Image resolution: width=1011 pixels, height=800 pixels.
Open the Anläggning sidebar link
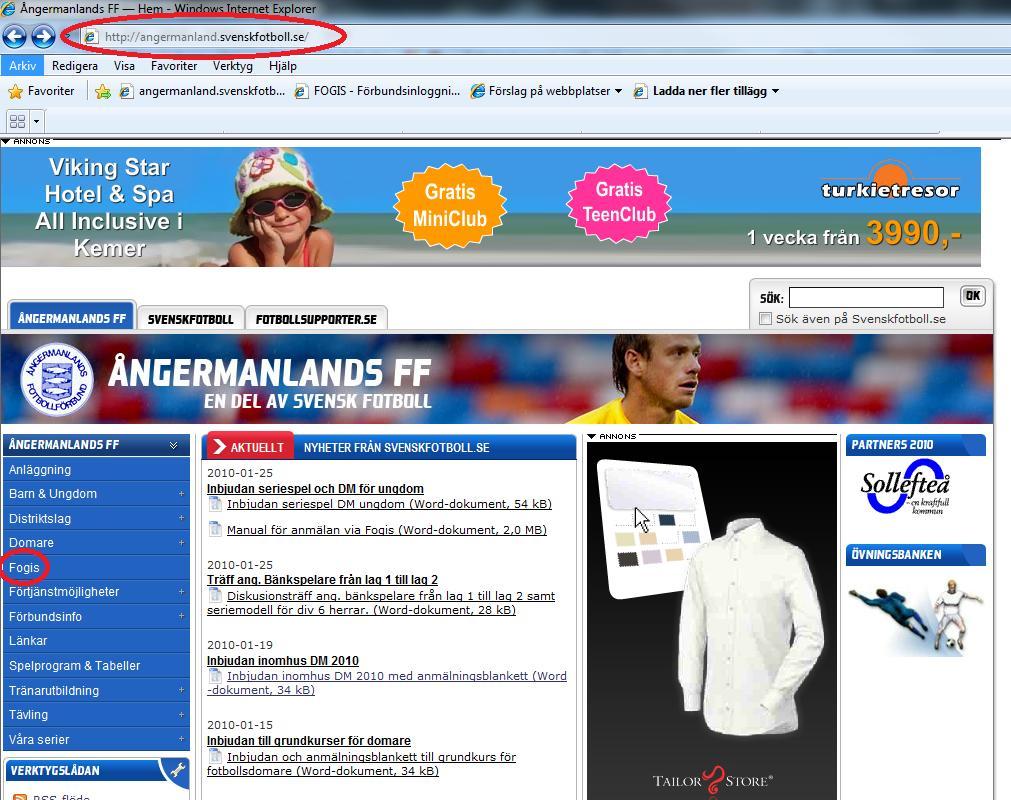coord(97,469)
